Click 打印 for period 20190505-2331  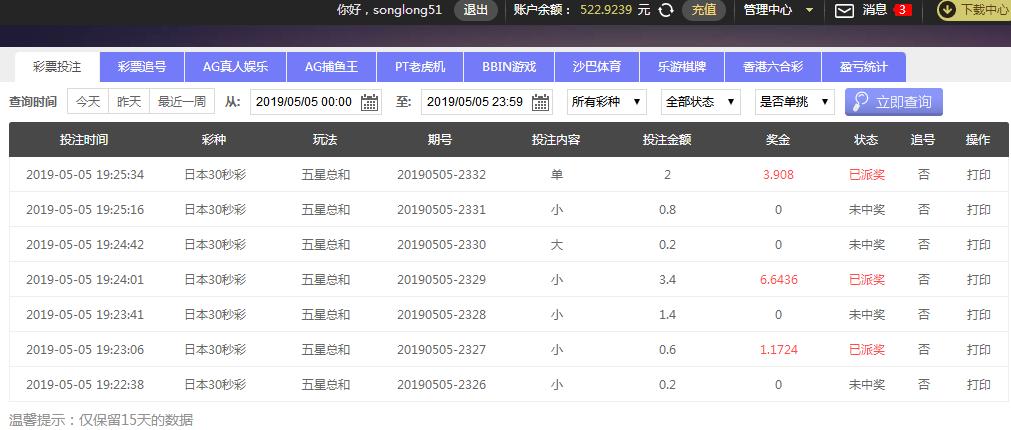click(978, 210)
